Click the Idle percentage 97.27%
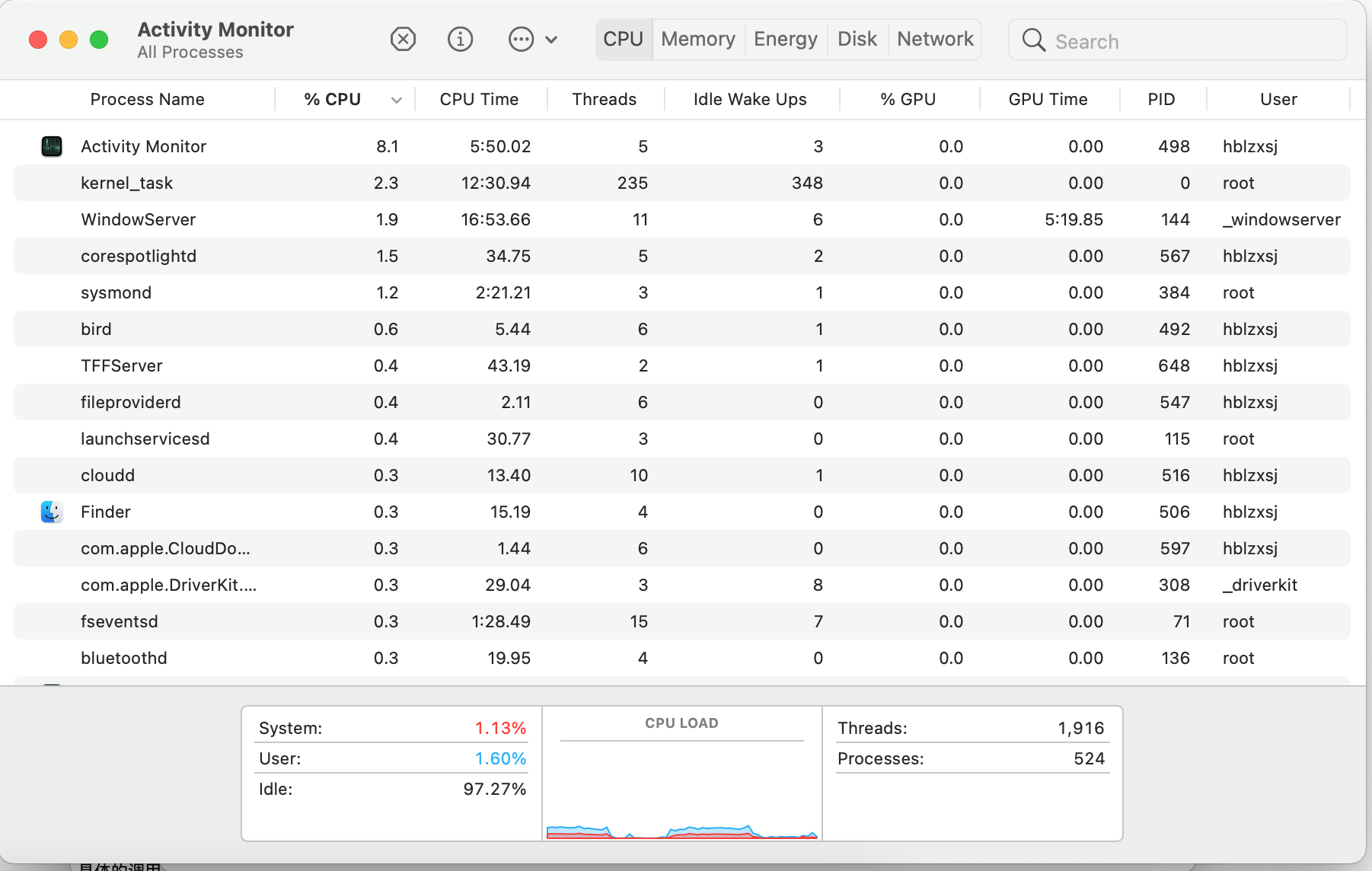 point(495,789)
